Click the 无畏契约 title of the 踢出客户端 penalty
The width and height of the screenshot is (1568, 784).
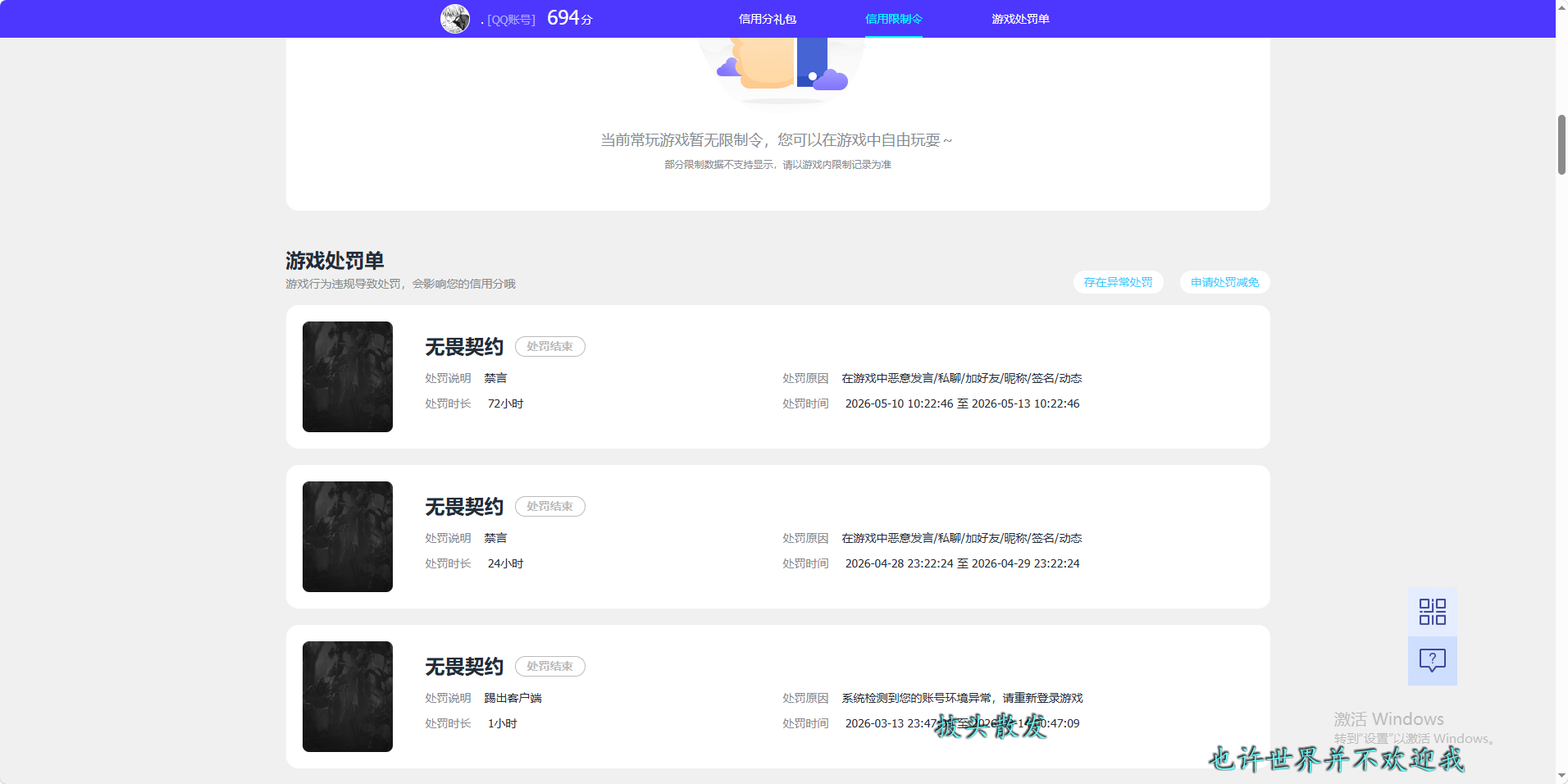(464, 667)
